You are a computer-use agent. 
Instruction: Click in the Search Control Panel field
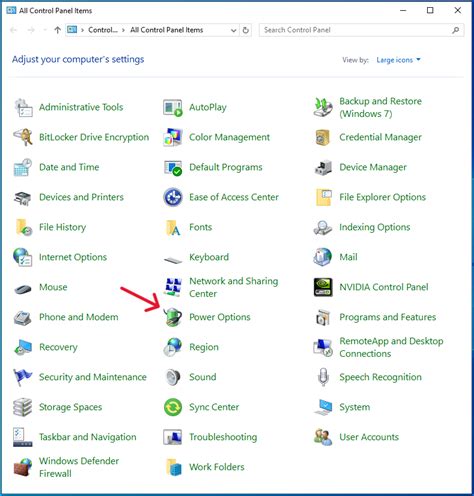pyautogui.click(x=361, y=30)
